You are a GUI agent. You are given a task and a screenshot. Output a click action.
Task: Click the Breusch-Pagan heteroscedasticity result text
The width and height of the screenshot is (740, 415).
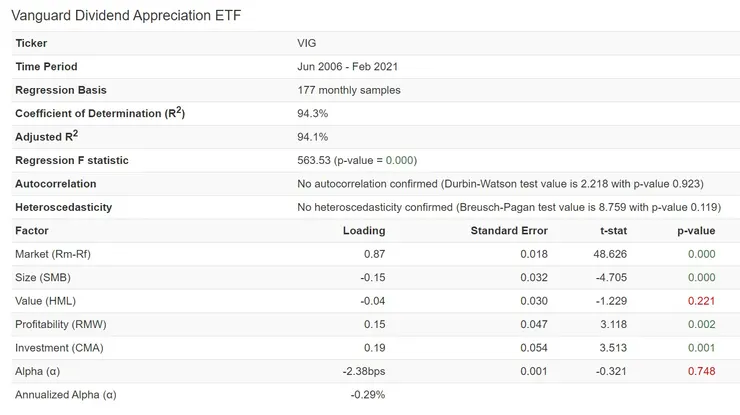(x=509, y=207)
